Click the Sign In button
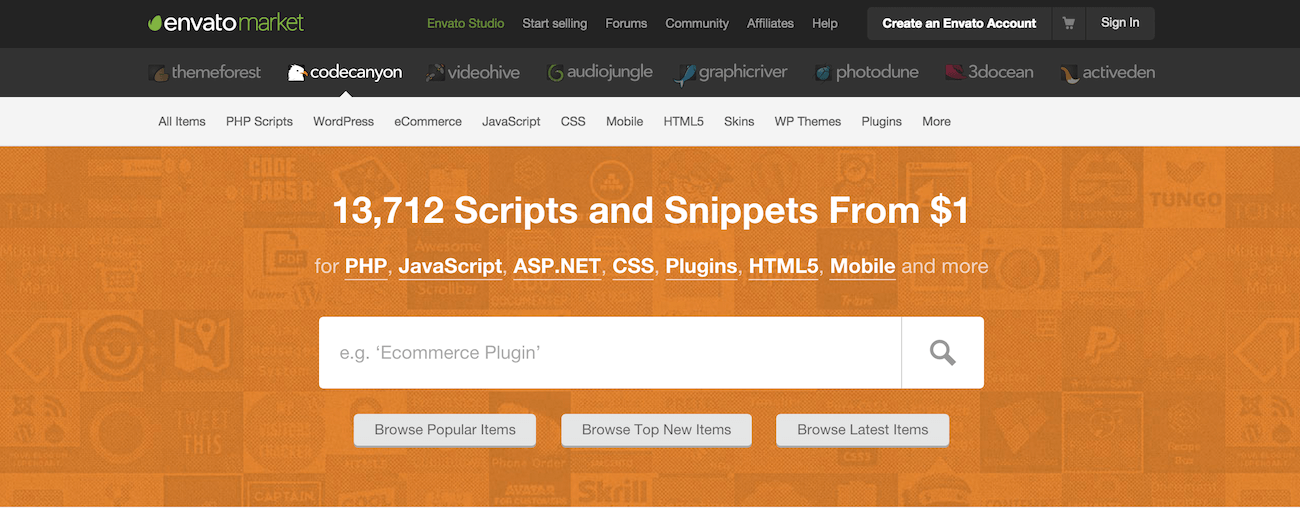The width and height of the screenshot is (1300, 508). (x=1120, y=23)
